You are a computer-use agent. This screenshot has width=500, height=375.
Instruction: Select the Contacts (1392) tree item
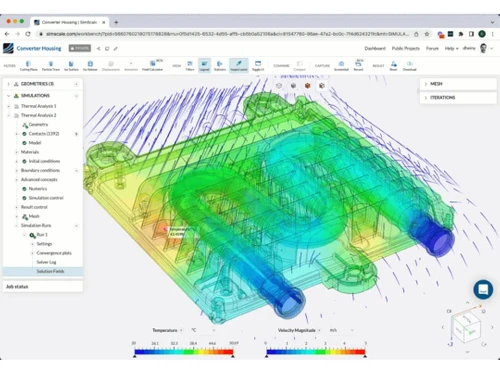coord(44,134)
